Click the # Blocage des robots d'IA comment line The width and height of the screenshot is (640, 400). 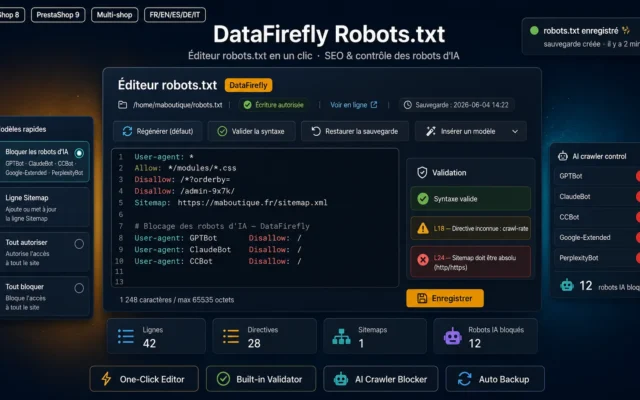pyautogui.click(x=222, y=226)
